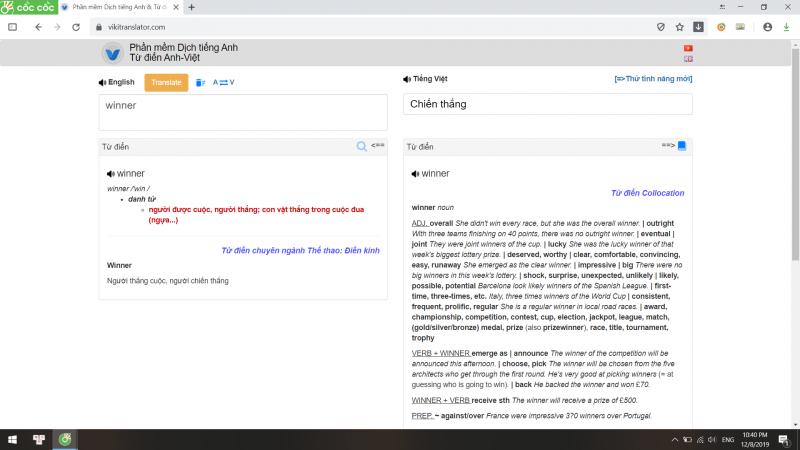Click the battery tray icon
This screenshot has height=450, width=800.
pyautogui.click(x=687, y=439)
